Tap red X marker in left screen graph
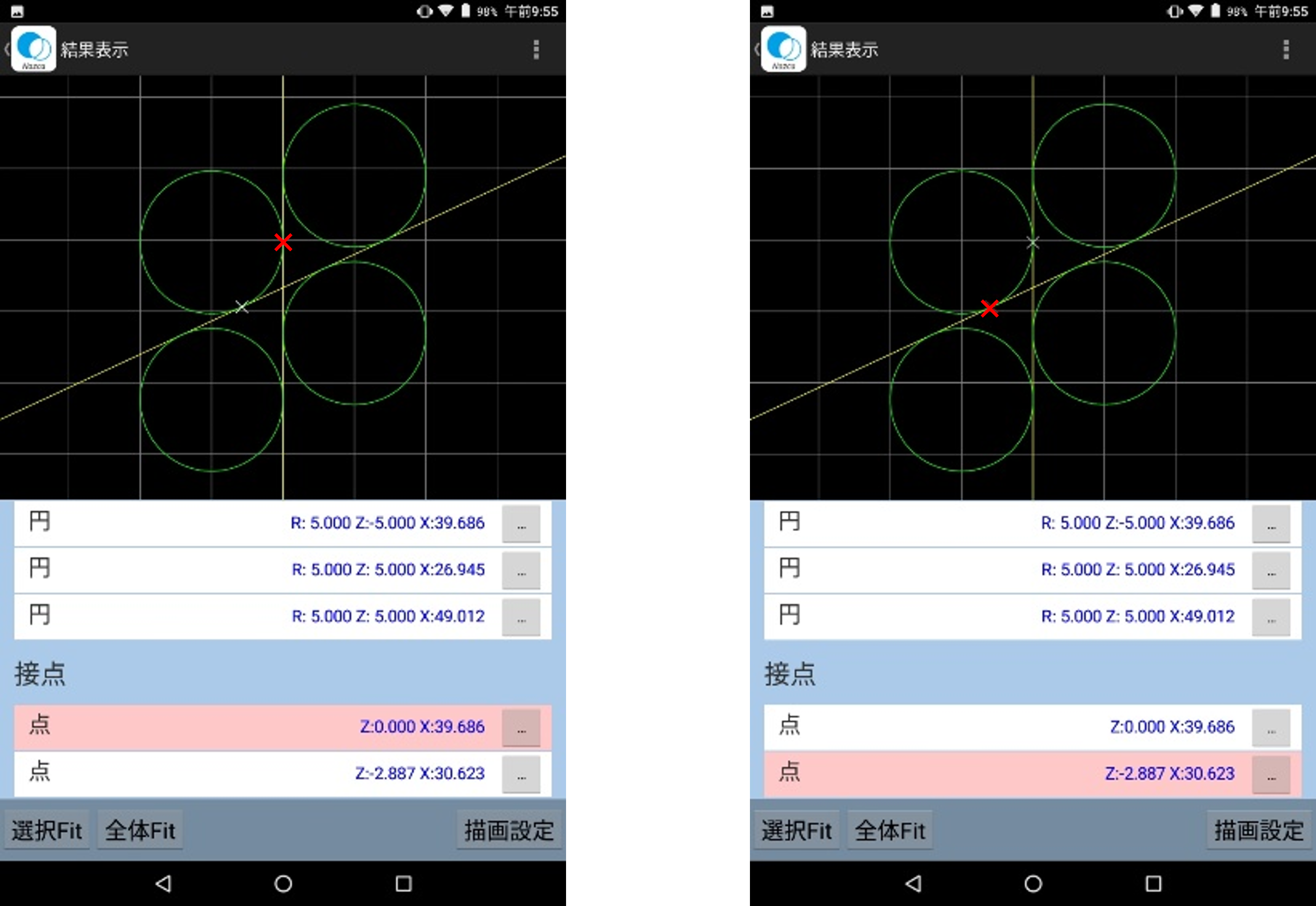Screen dimensions: 1316x906 [283, 242]
